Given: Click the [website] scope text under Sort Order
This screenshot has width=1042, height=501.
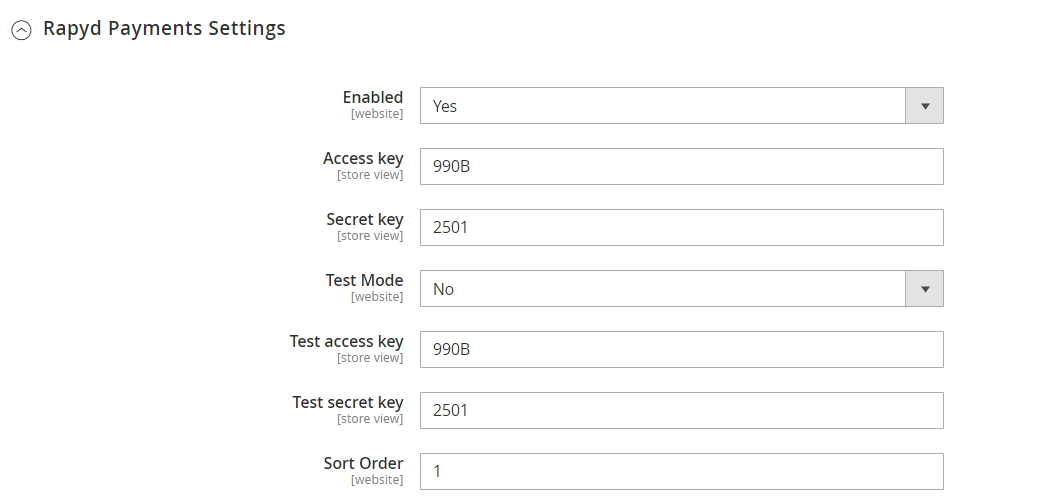Looking at the screenshot, I should (377, 481).
